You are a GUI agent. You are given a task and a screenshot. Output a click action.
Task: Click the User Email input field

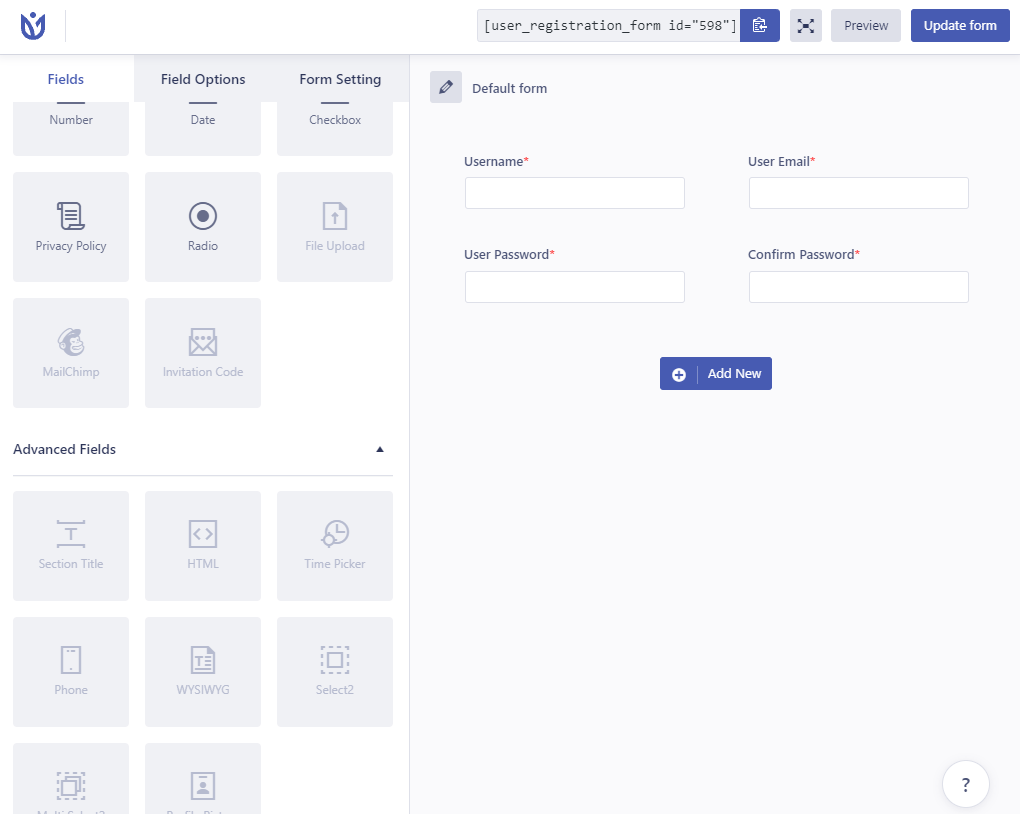(x=859, y=193)
